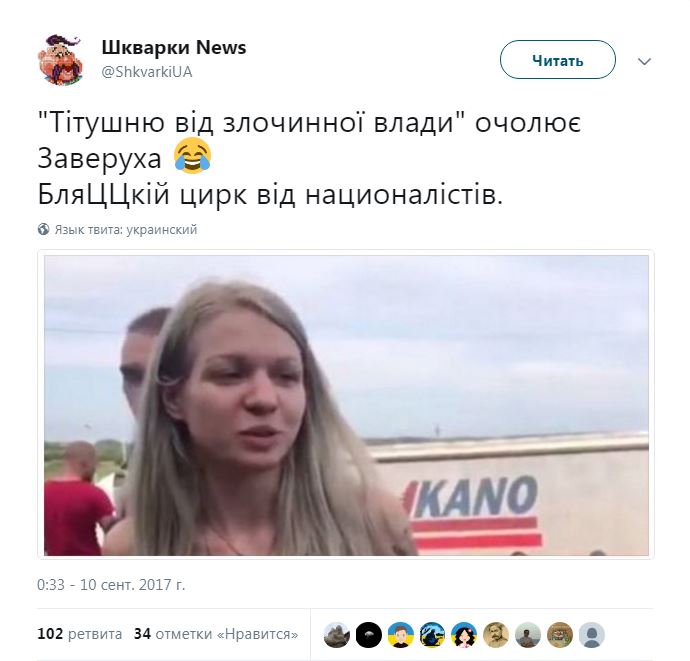Click the Язык твита: украинский label

[126, 229]
